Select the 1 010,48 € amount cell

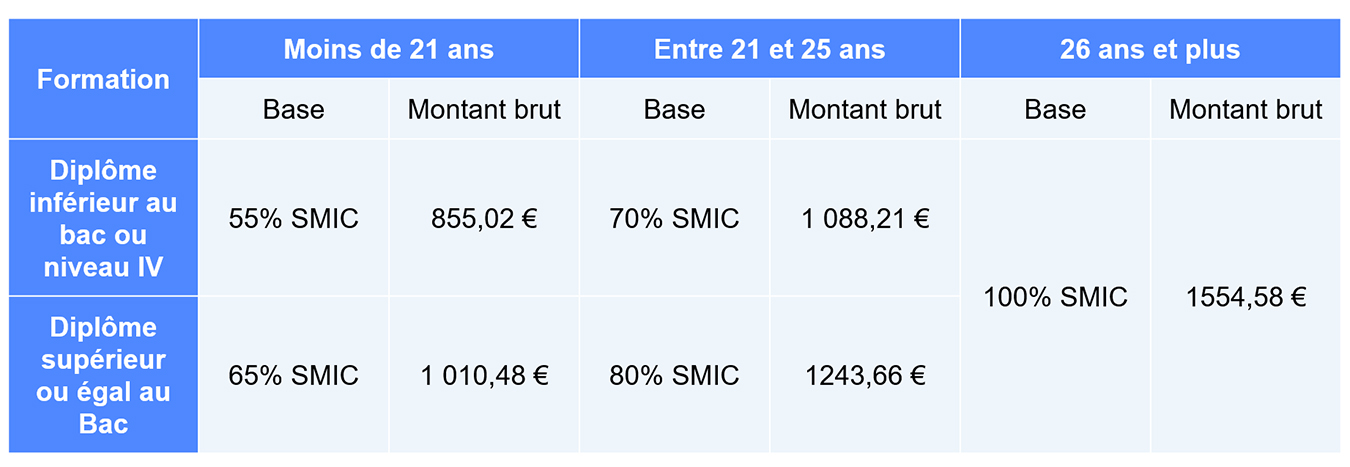(484, 375)
